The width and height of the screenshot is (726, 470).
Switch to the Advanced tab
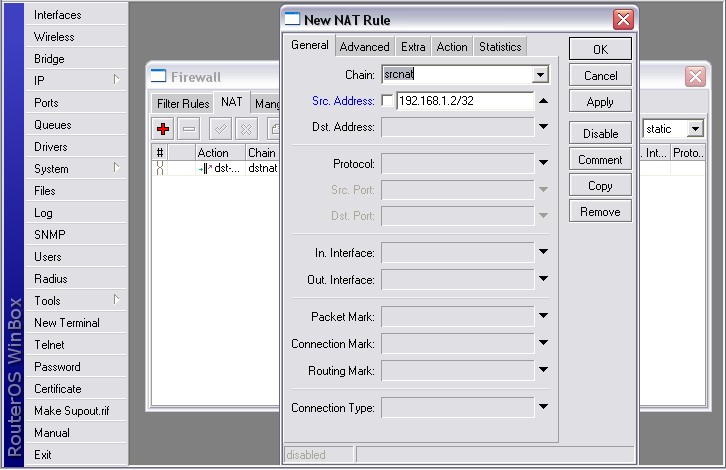(364, 47)
